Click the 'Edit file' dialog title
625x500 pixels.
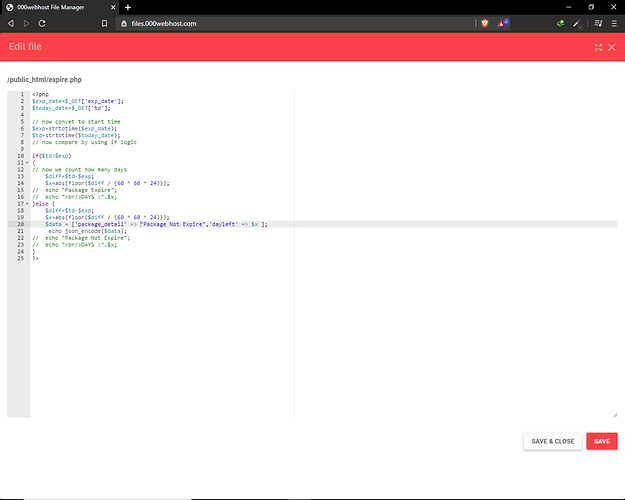coord(25,47)
